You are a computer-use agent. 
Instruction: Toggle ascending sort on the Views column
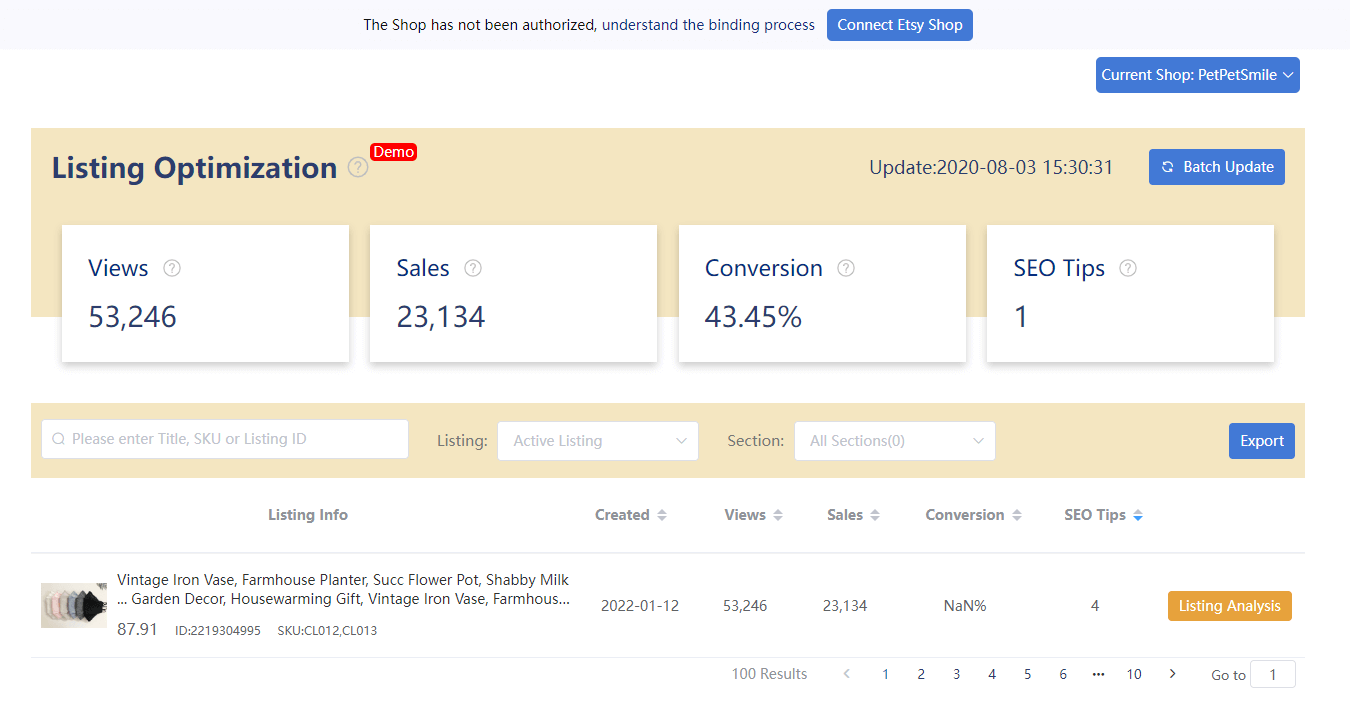(x=779, y=510)
